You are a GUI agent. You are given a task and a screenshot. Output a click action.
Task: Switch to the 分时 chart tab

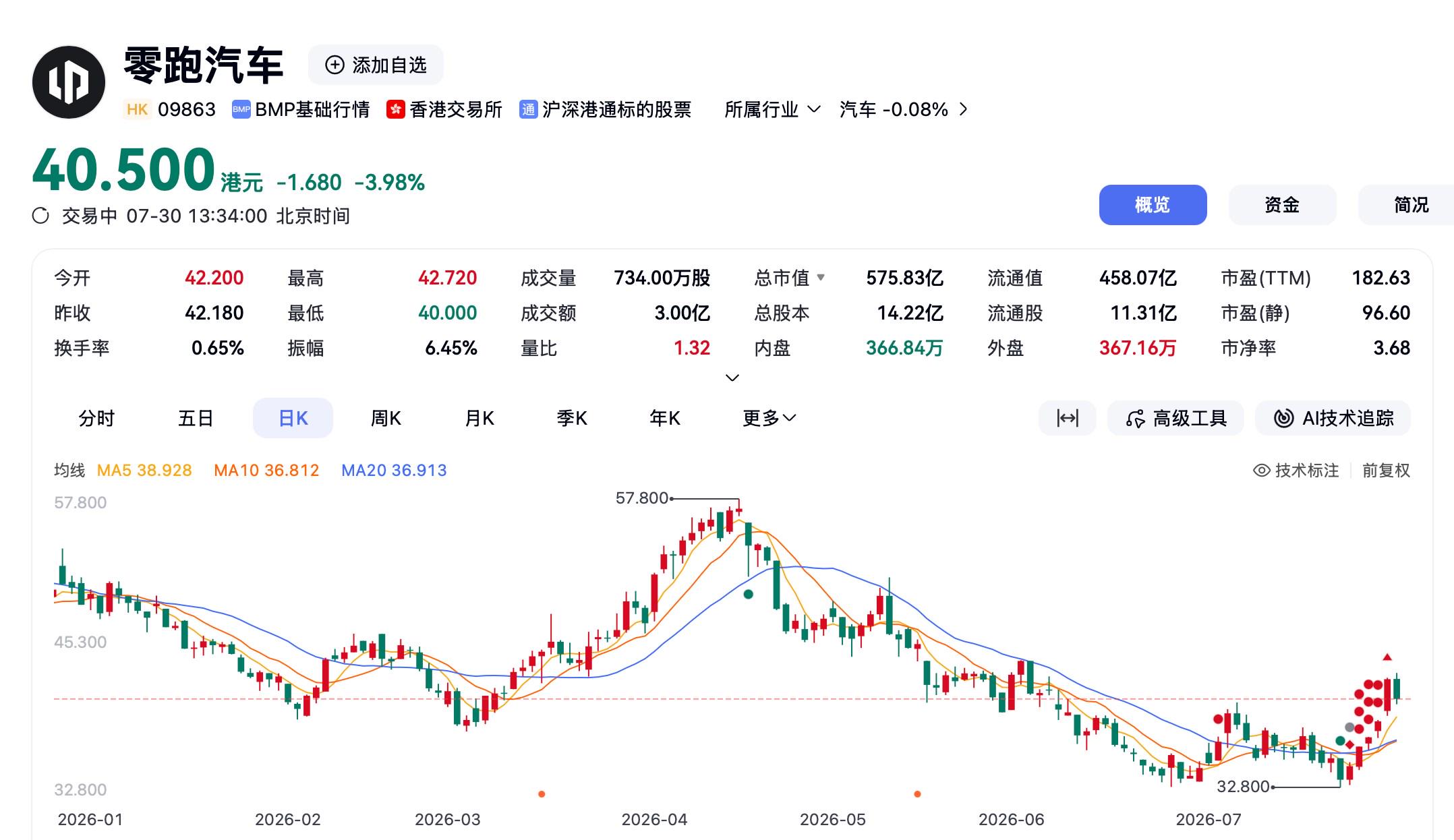[96, 418]
